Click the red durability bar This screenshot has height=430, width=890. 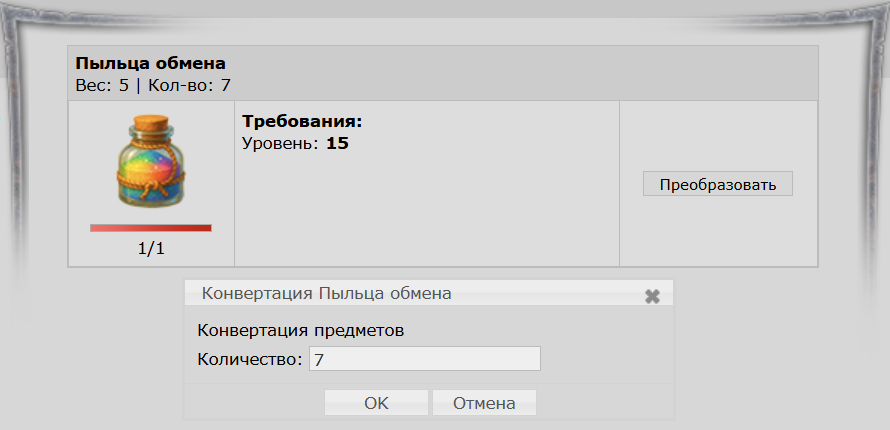pyautogui.click(x=151, y=228)
